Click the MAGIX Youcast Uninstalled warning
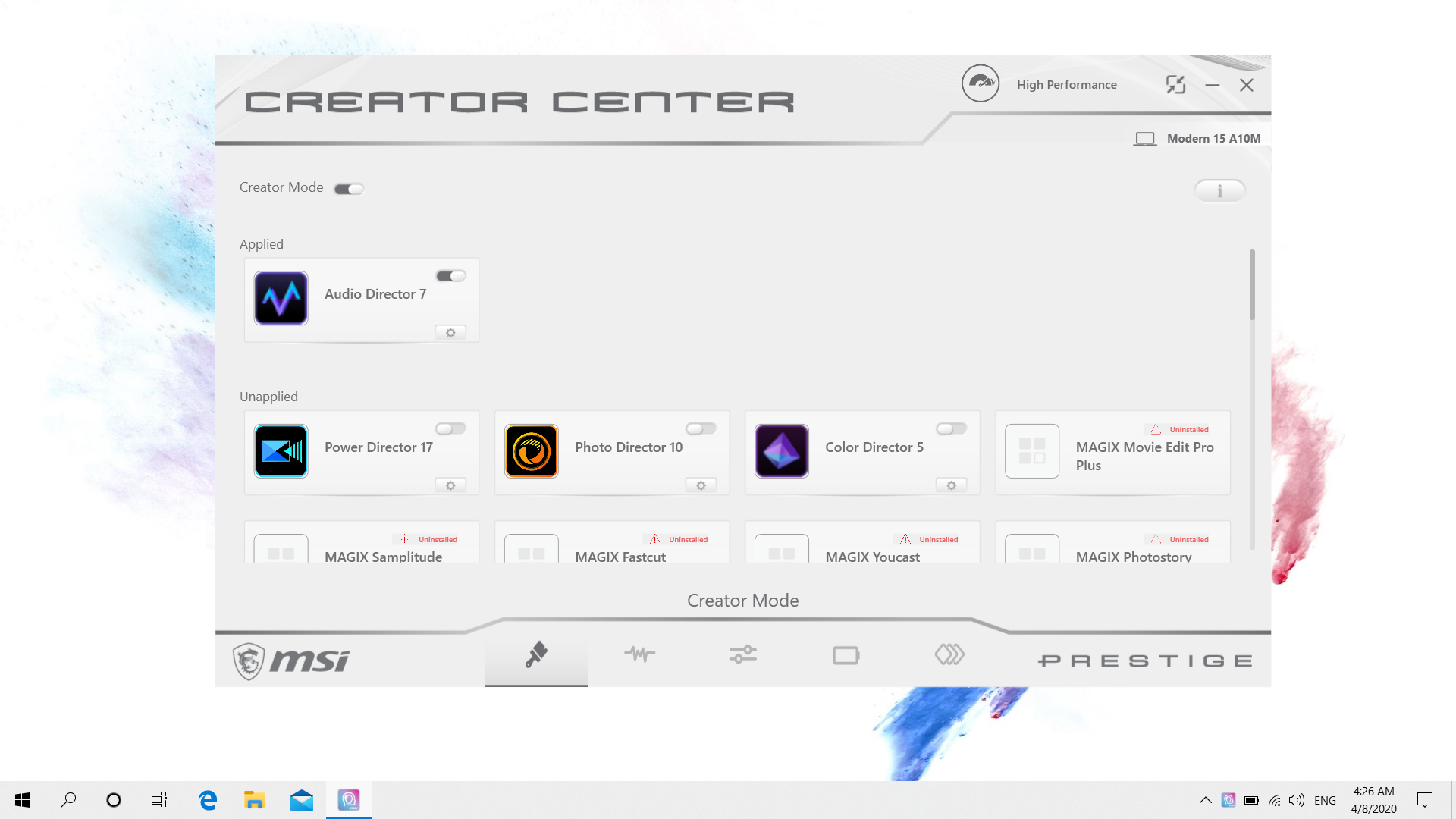Screen dimensions: 1456x819 [930, 540]
